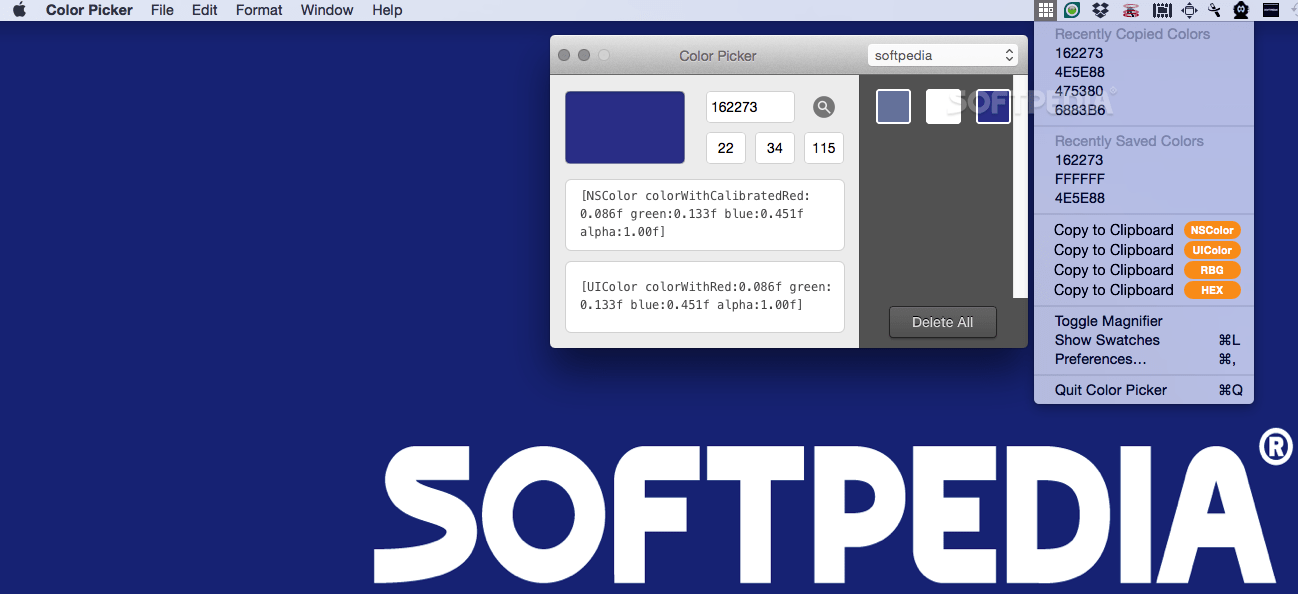
Task: Open the softpedia palette dropdown
Action: (x=941, y=55)
